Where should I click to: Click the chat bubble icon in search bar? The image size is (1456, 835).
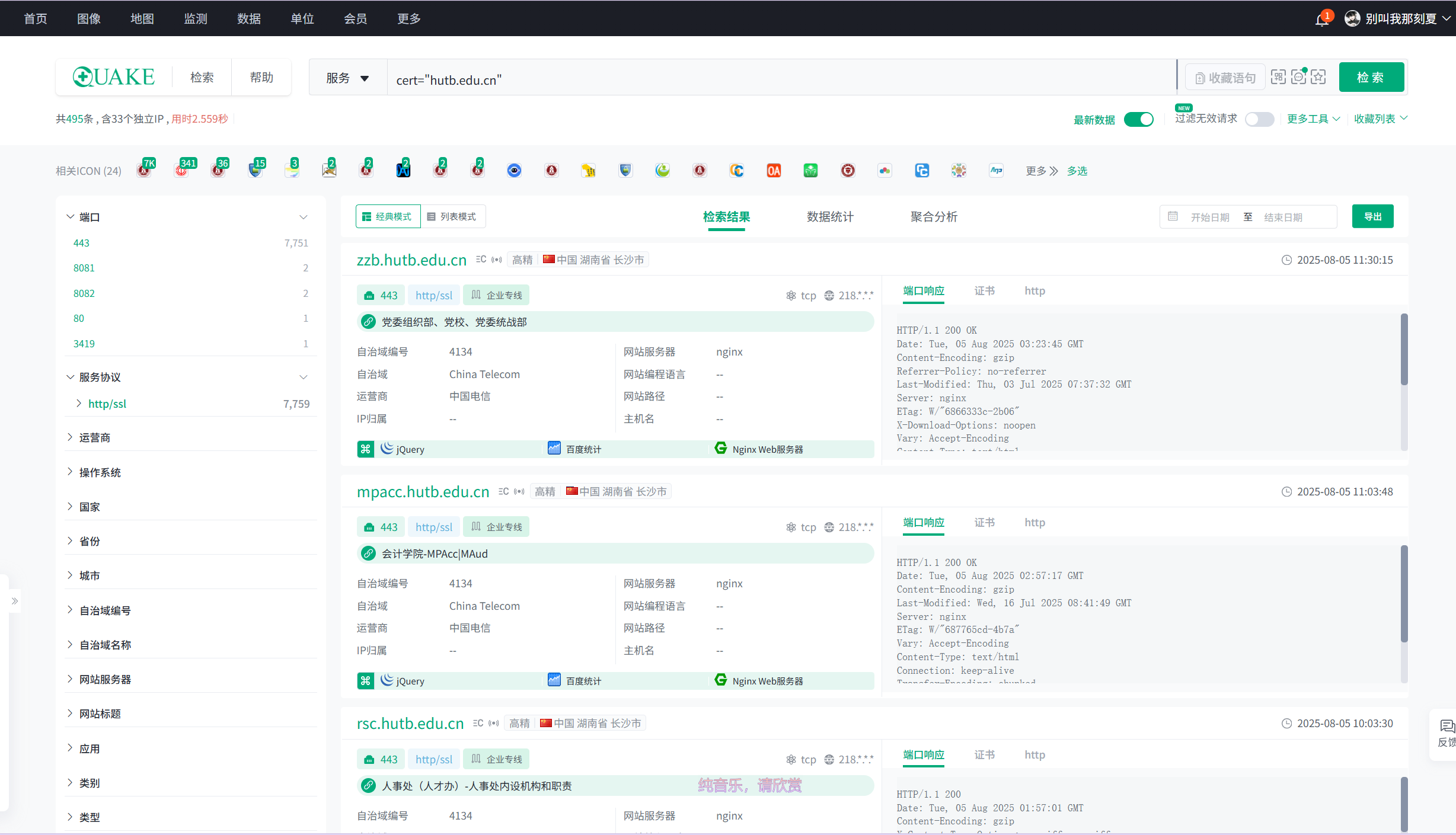click(x=1298, y=77)
